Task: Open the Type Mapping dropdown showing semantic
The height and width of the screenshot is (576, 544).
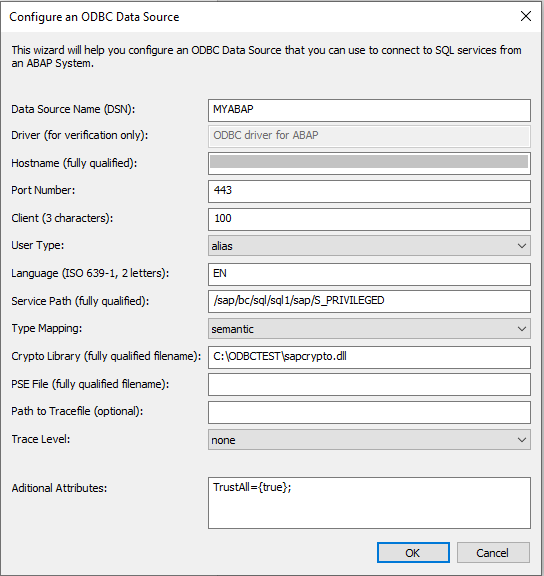Action: point(369,329)
